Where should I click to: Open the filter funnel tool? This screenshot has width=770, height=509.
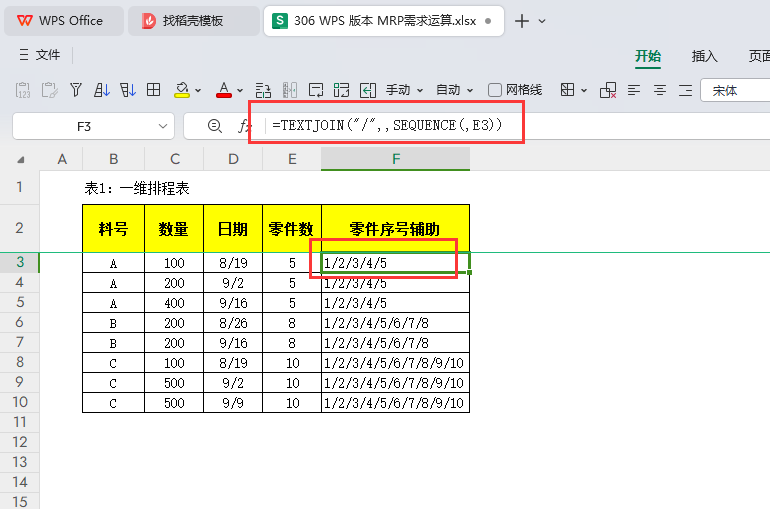point(76,90)
